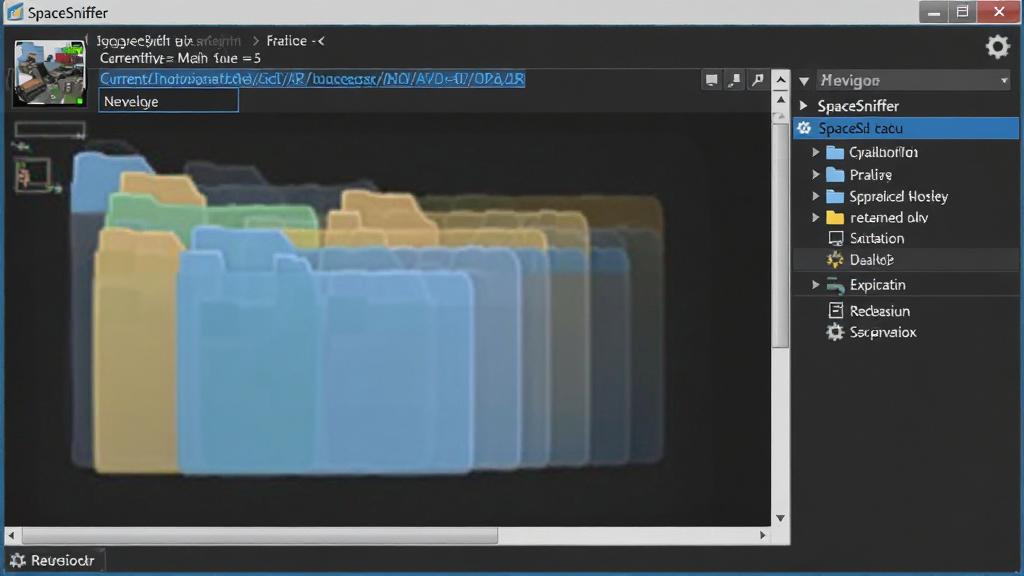Click the Cyalnoffon folder icon

point(835,152)
